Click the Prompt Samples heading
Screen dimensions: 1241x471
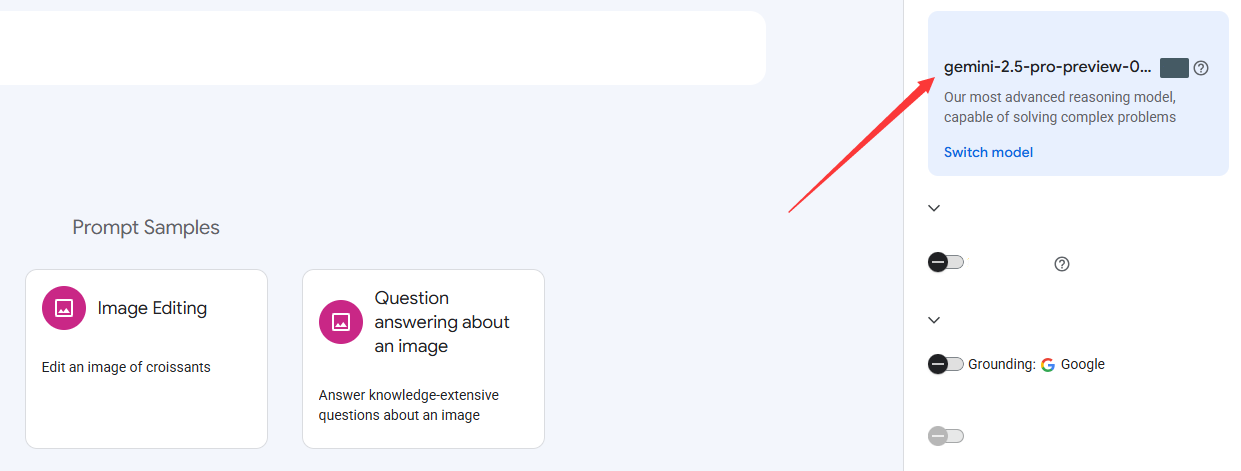pos(146,227)
